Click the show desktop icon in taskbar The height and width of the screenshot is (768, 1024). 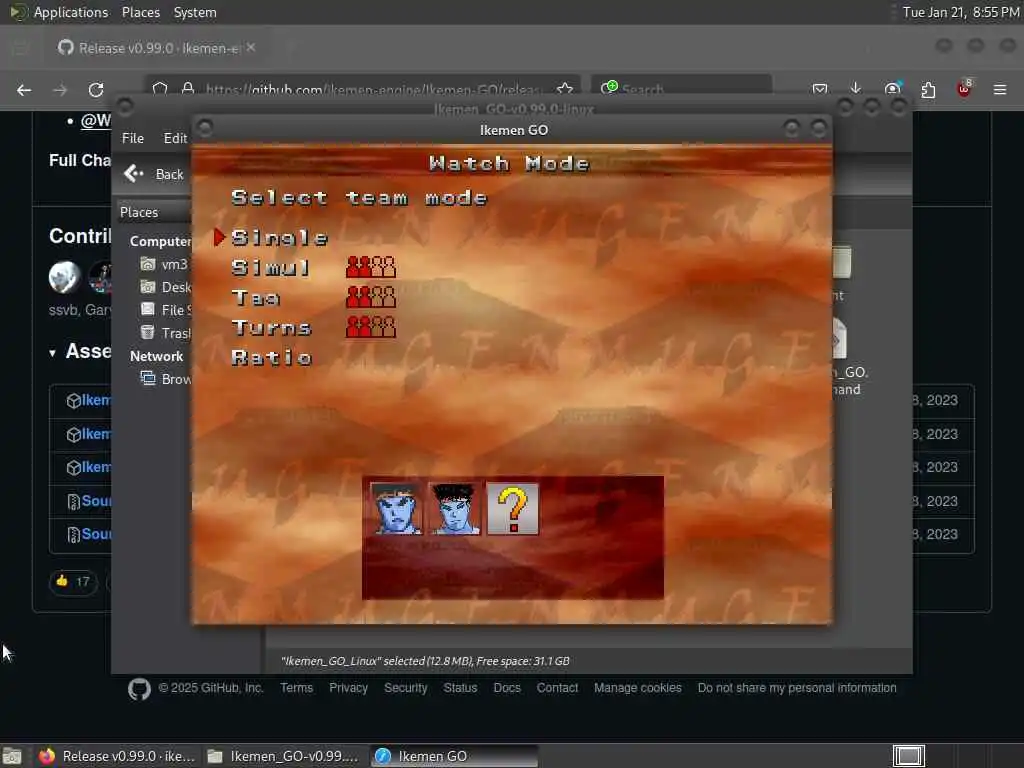point(12,756)
